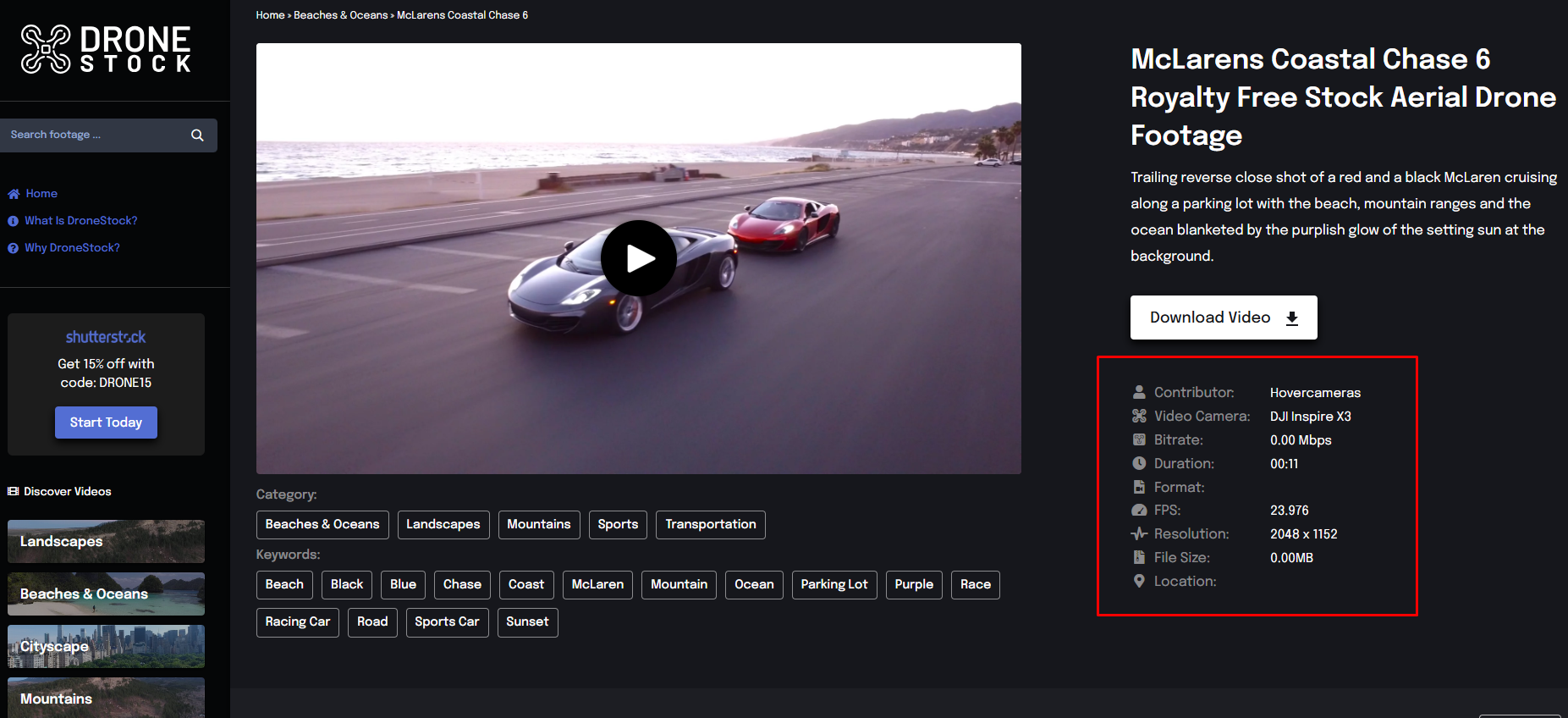Click the Parking Lot keyword tag
Image resolution: width=1568 pixels, height=718 pixels.
click(834, 585)
